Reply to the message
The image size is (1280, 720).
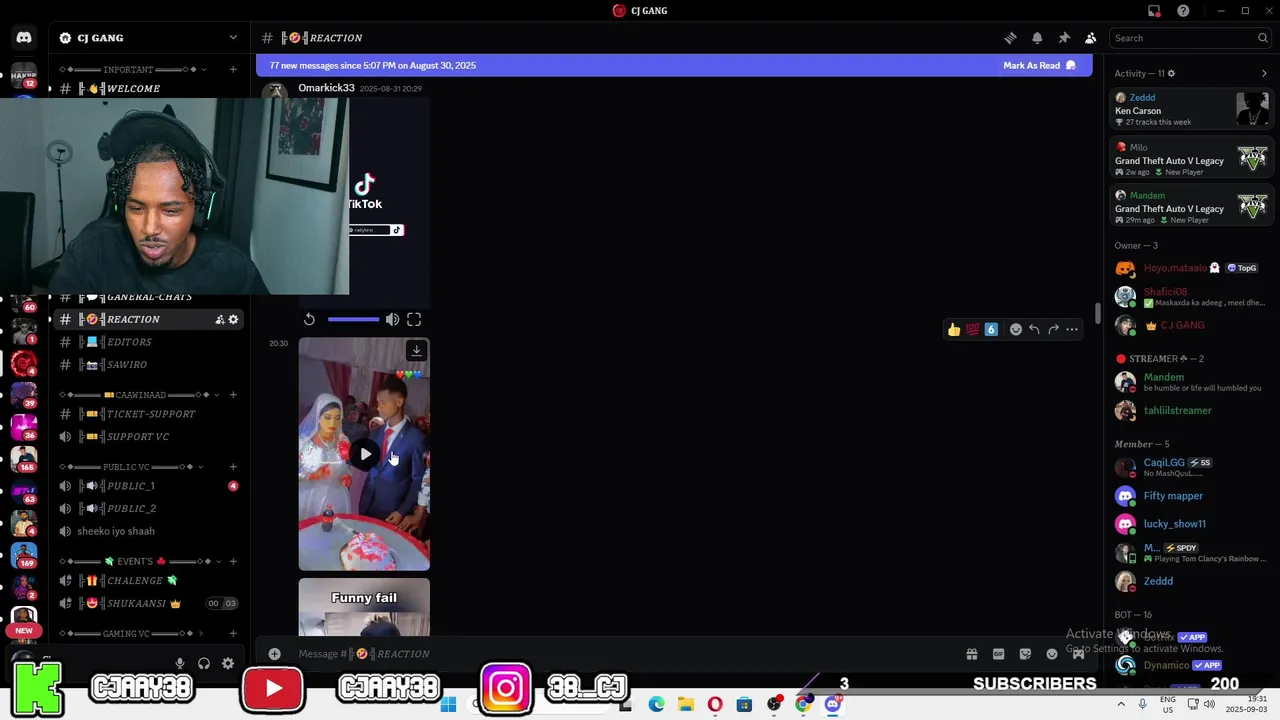click(x=1034, y=329)
